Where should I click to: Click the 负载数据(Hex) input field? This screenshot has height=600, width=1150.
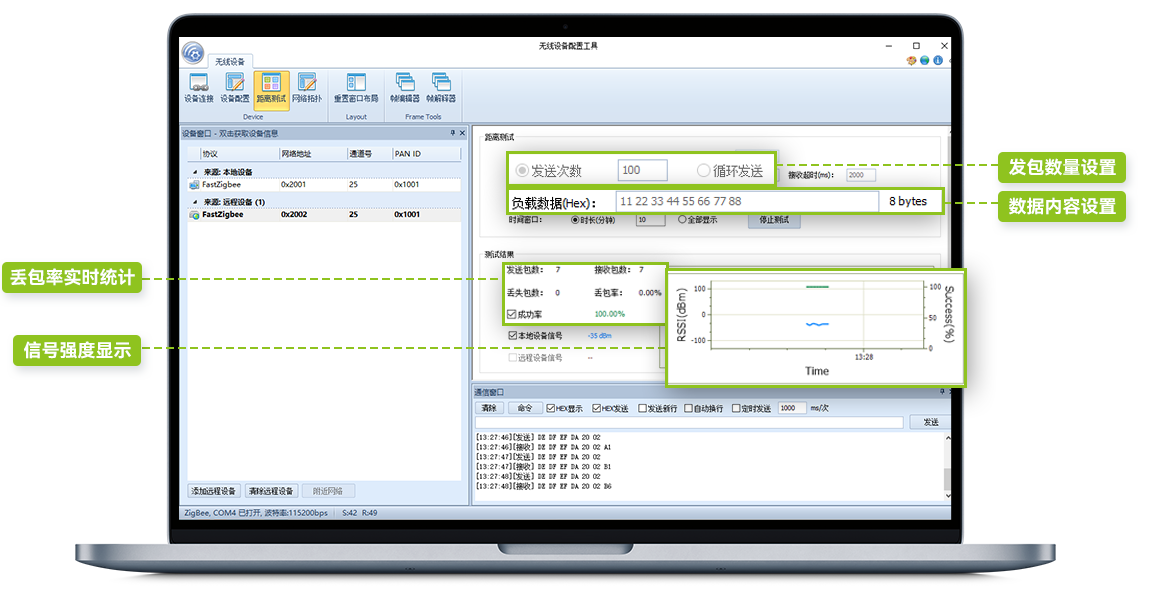click(x=746, y=201)
